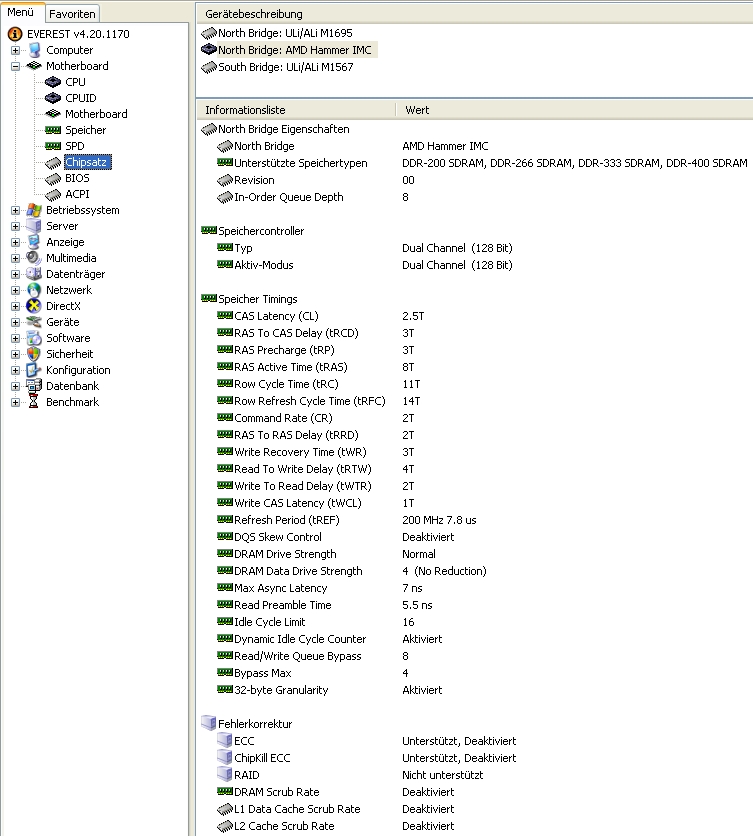Screen dimensions: 753x836
Task: Click the DirectX icon
Action: 34,306
